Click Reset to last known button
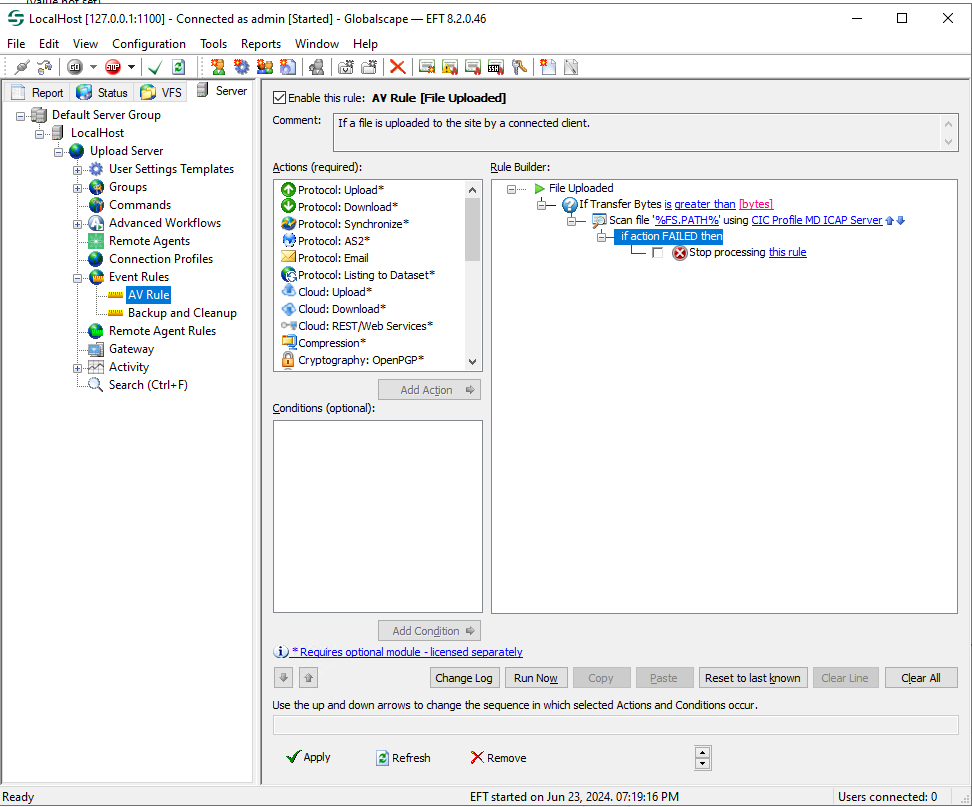Image resolution: width=972 pixels, height=807 pixels. click(x=753, y=677)
